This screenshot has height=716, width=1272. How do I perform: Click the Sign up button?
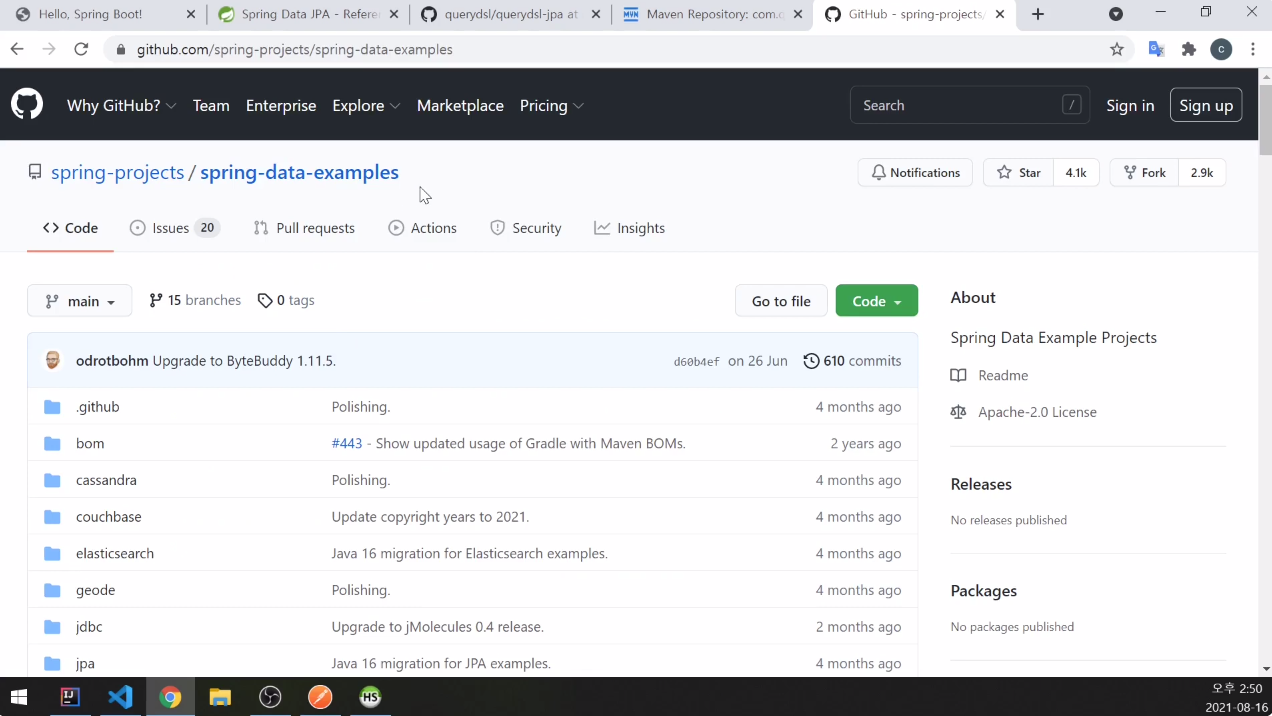[x=1206, y=105]
